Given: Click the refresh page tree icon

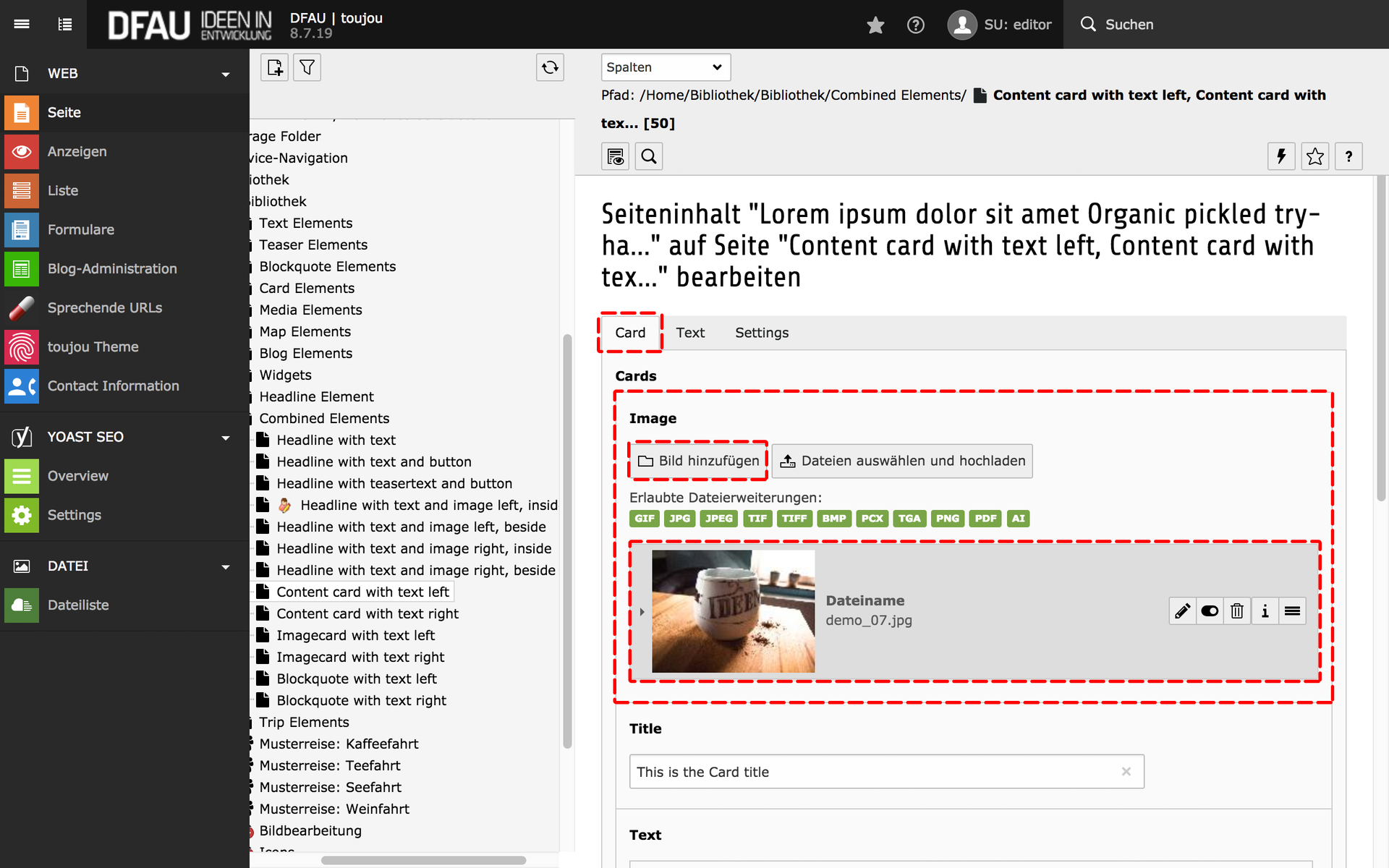Looking at the screenshot, I should (x=550, y=67).
